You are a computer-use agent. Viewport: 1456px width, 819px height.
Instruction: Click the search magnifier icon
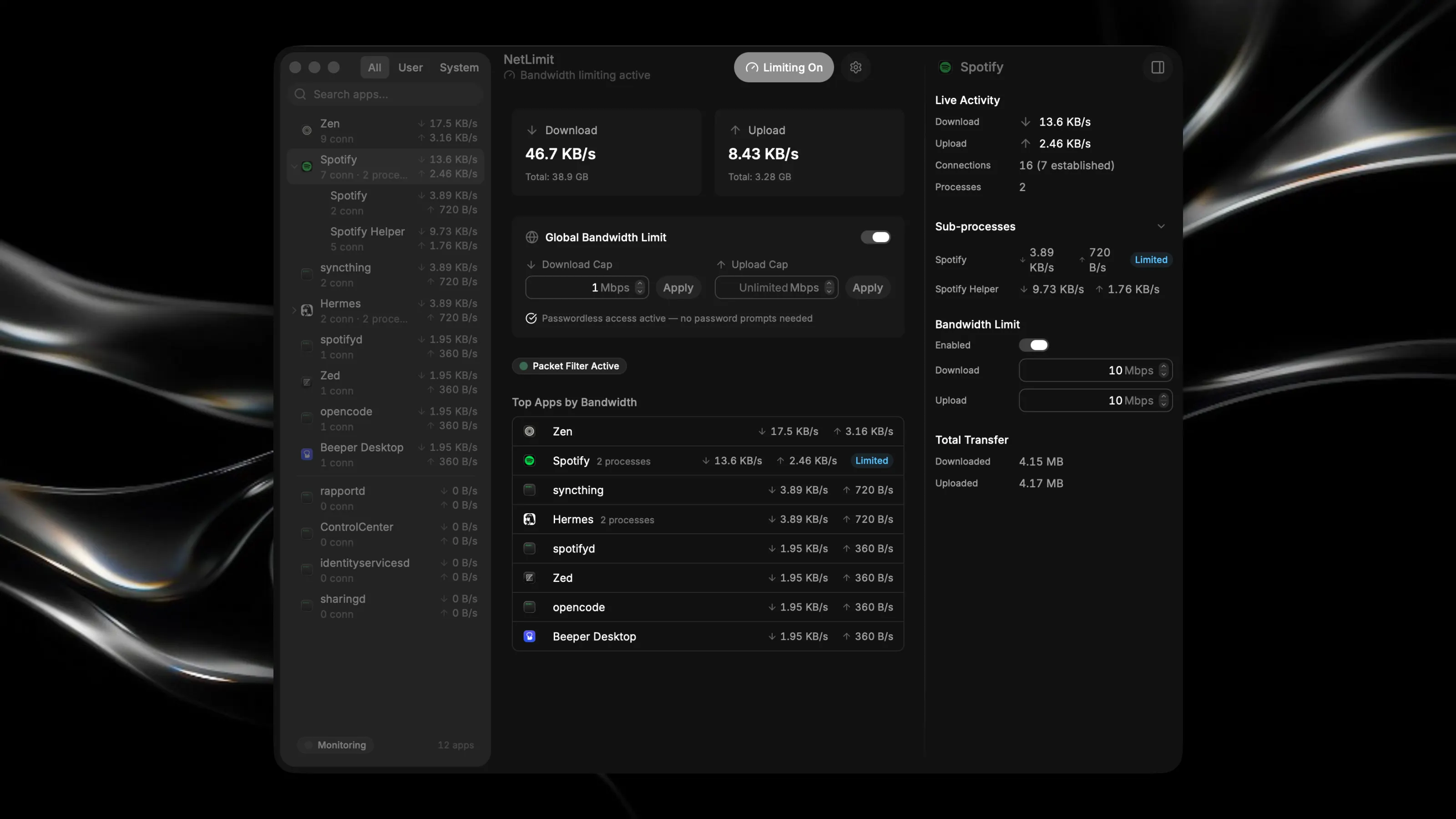click(300, 94)
